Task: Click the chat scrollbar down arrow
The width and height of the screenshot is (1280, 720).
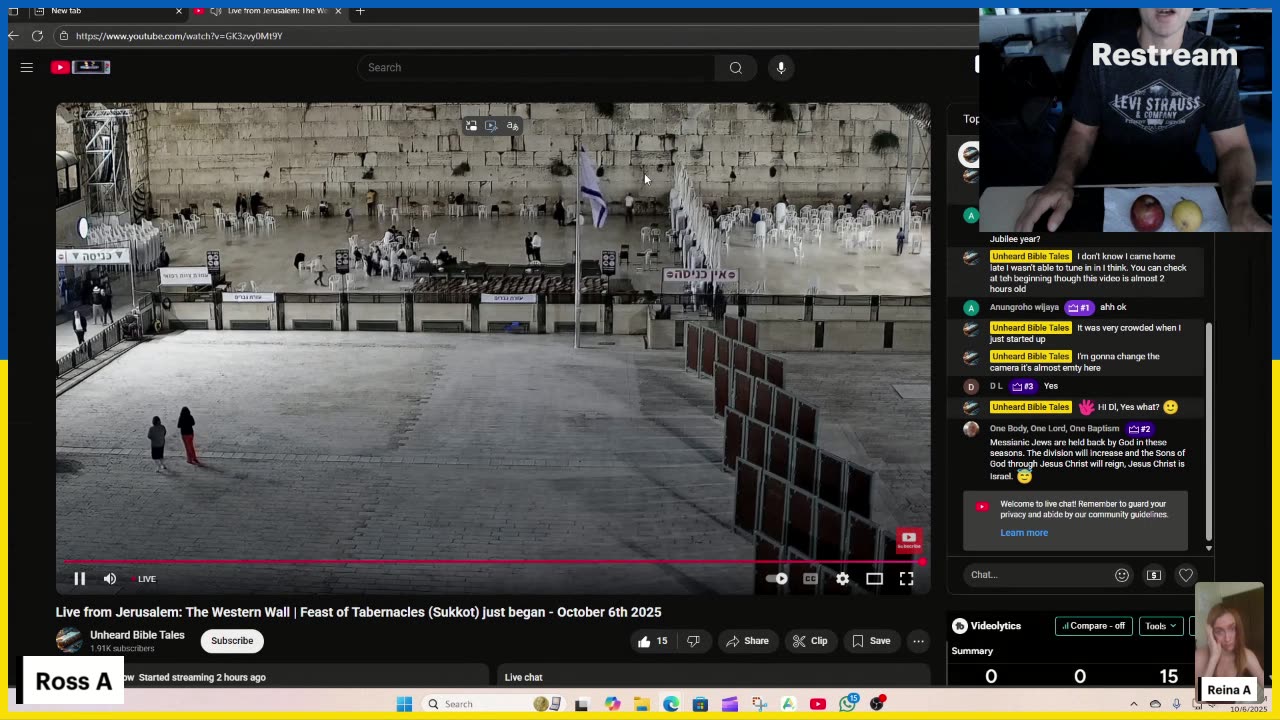Action: pos(1208,548)
